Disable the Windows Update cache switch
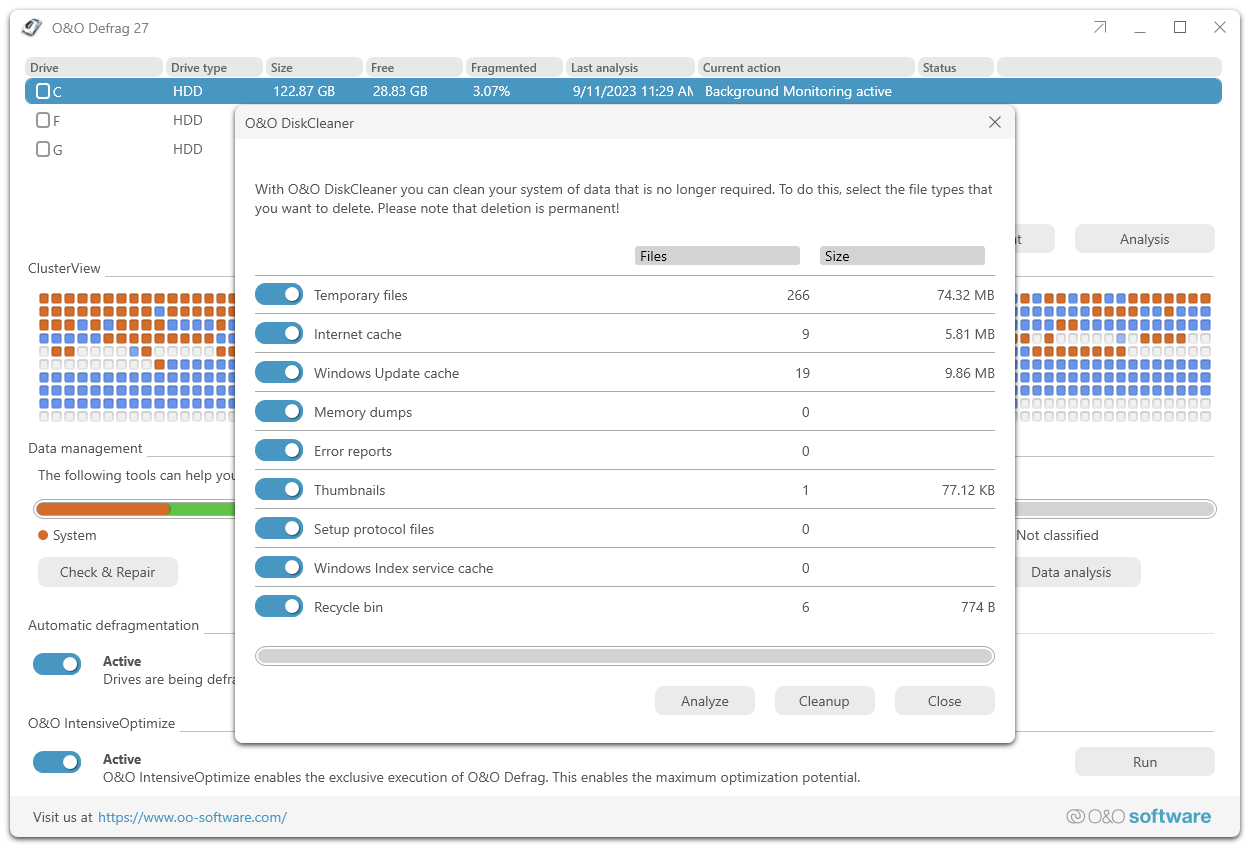 tap(279, 372)
